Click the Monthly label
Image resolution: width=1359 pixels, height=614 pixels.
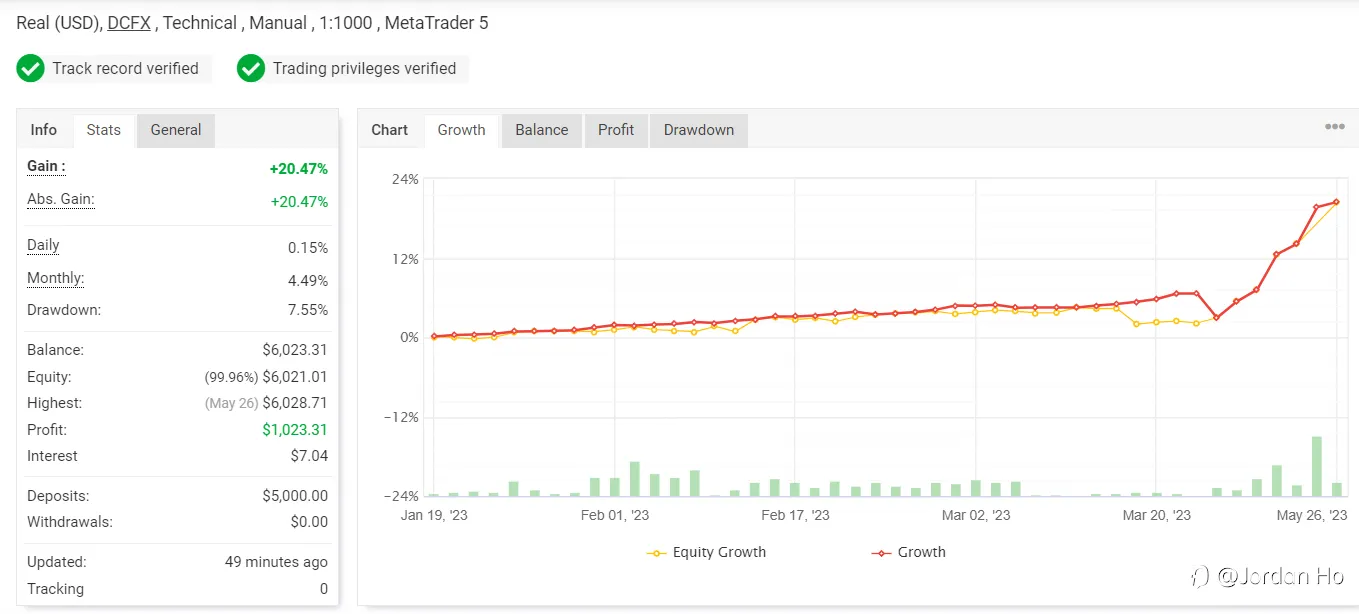coord(55,278)
